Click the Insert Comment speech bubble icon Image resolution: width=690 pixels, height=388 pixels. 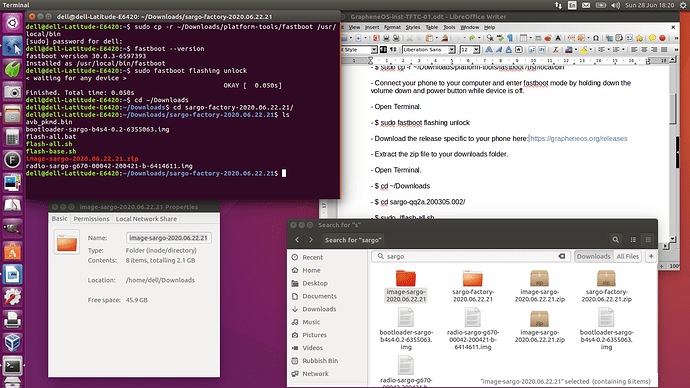(x=652, y=38)
